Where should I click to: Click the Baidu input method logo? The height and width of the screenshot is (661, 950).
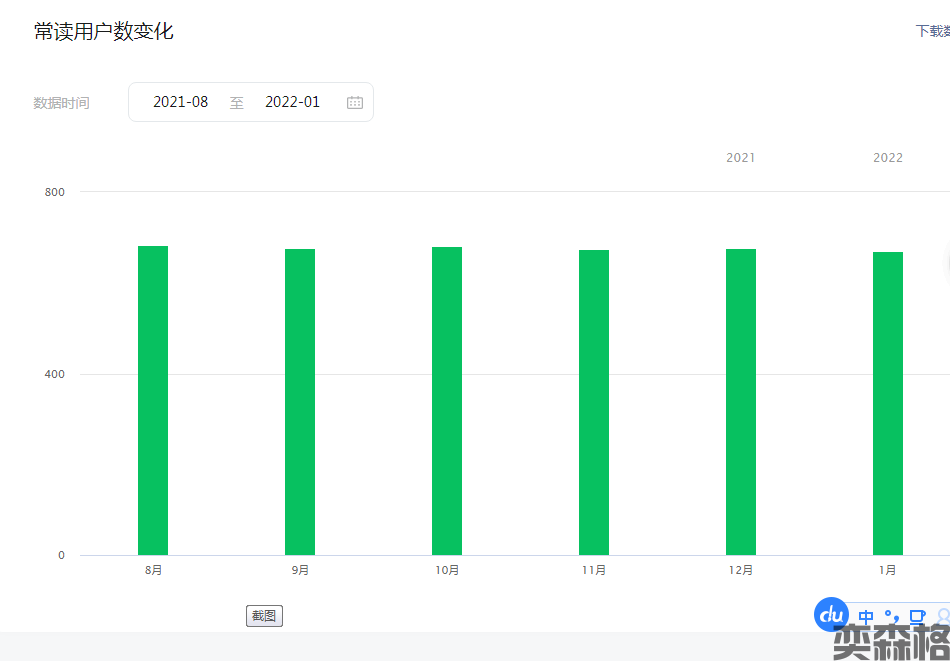tap(831, 615)
